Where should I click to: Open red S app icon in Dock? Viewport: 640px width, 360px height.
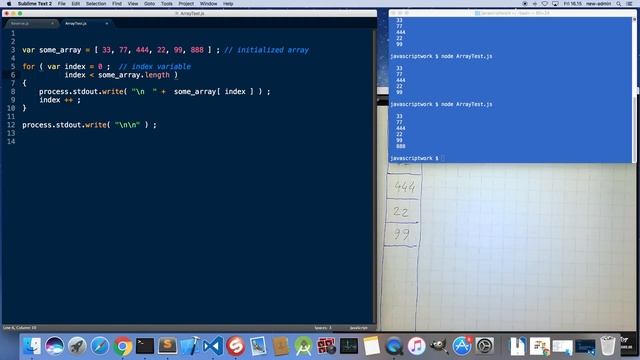(x=236, y=346)
